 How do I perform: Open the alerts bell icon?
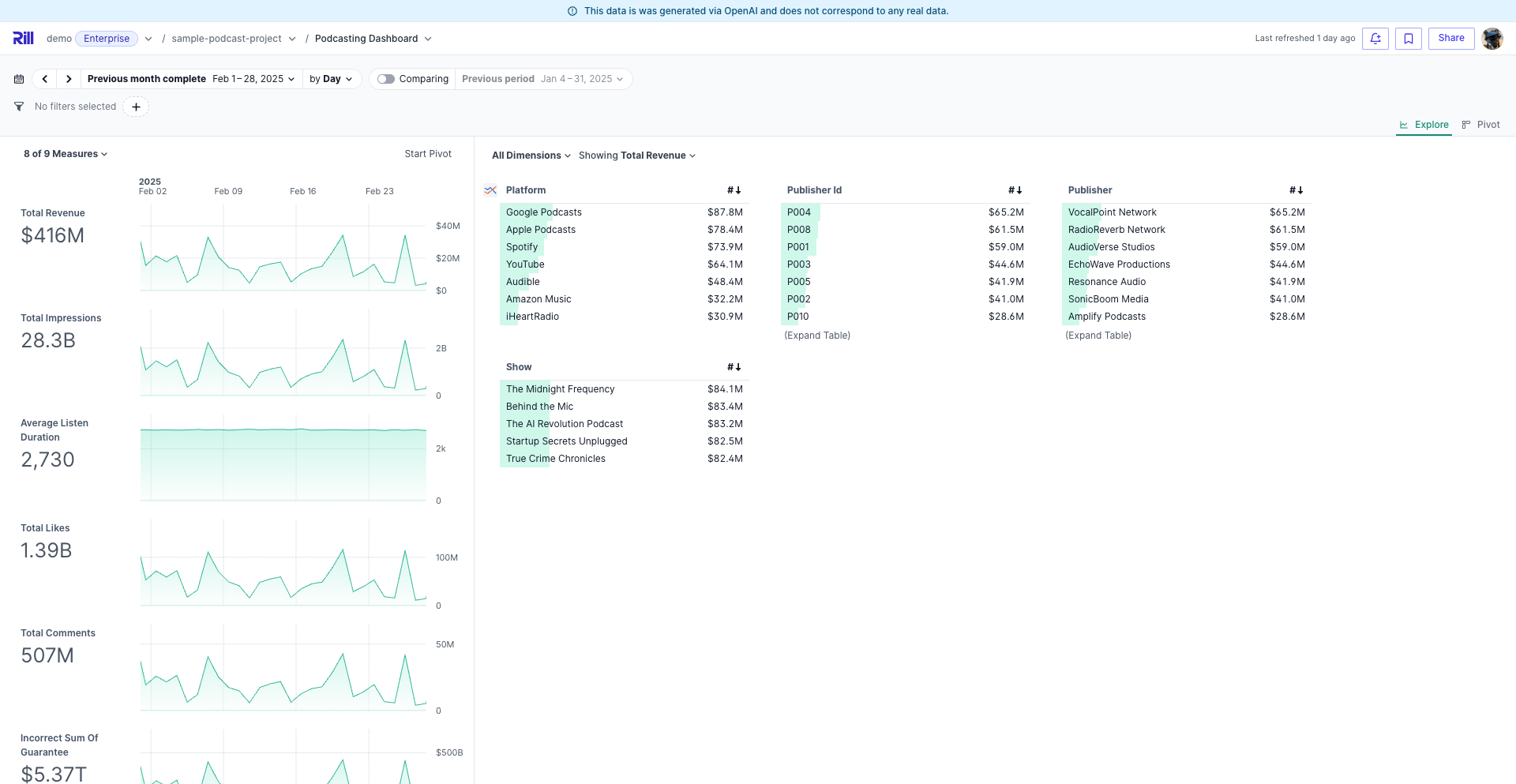click(1375, 38)
